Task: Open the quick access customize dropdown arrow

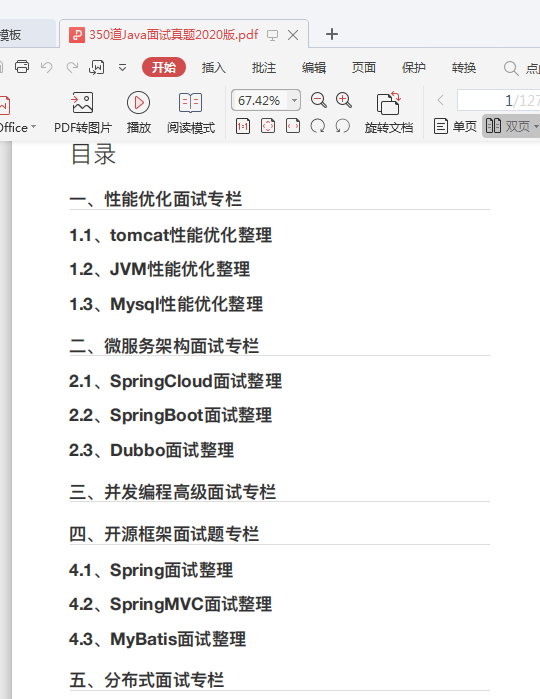Action: click(x=122, y=68)
